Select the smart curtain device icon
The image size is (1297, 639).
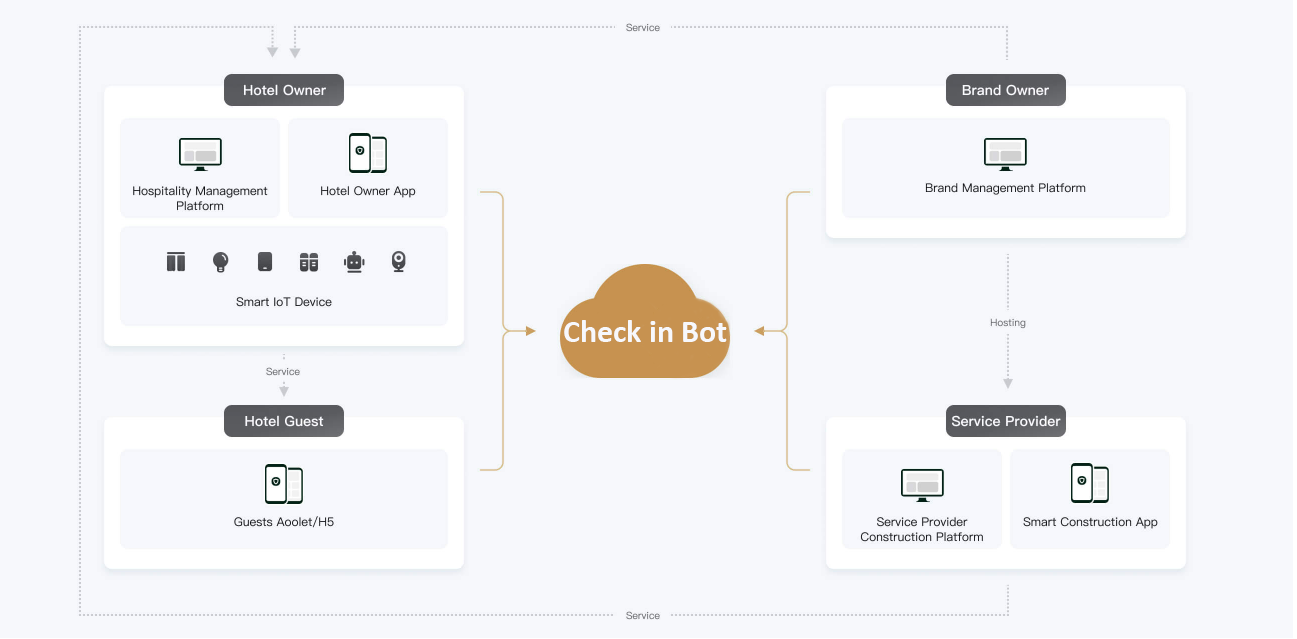(x=175, y=261)
